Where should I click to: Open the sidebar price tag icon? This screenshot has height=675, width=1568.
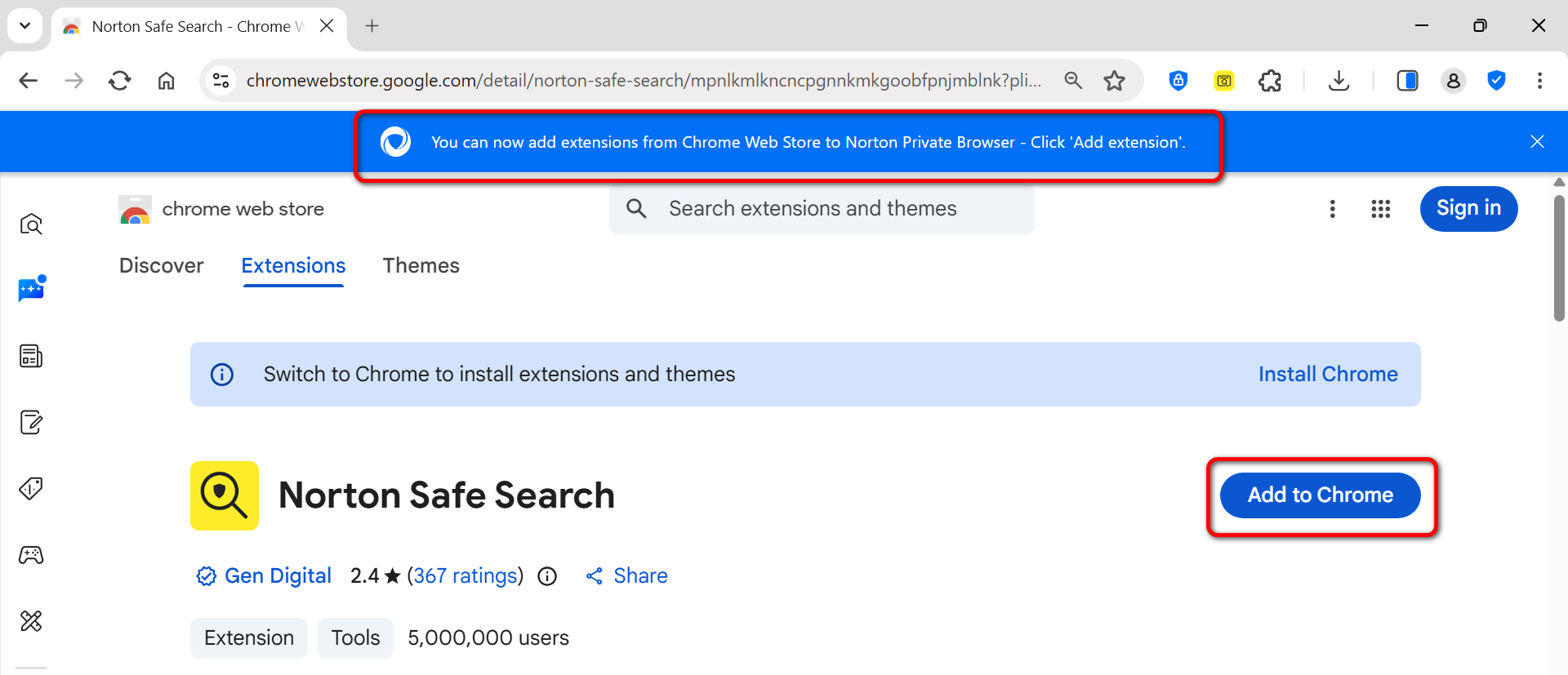(x=31, y=488)
